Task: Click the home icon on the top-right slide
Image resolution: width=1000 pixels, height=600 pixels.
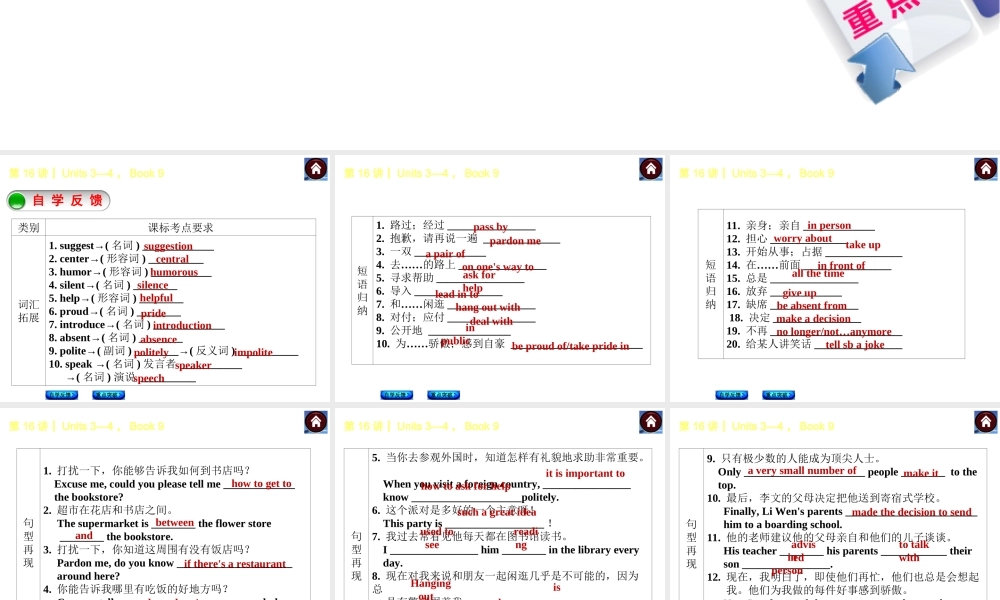Action: click(985, 168)
